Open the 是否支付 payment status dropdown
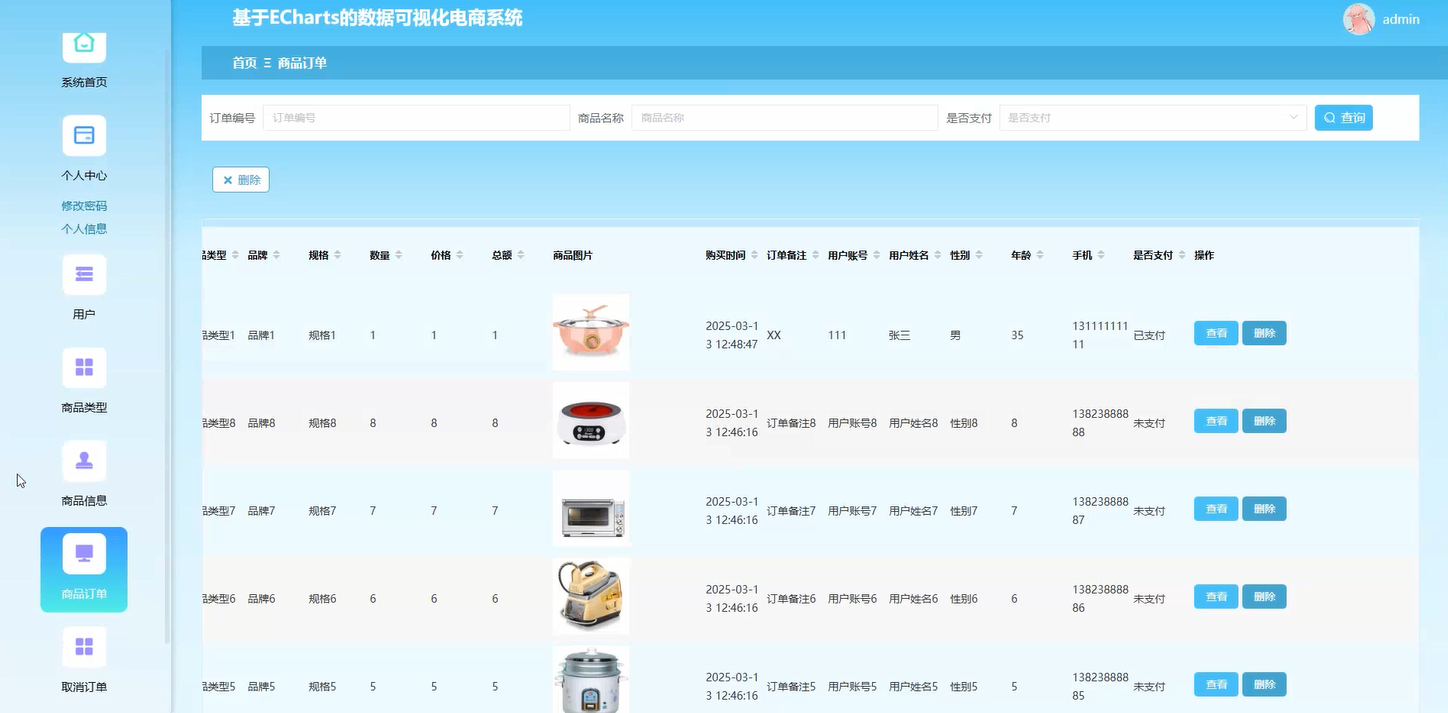 coord(1152,117)
